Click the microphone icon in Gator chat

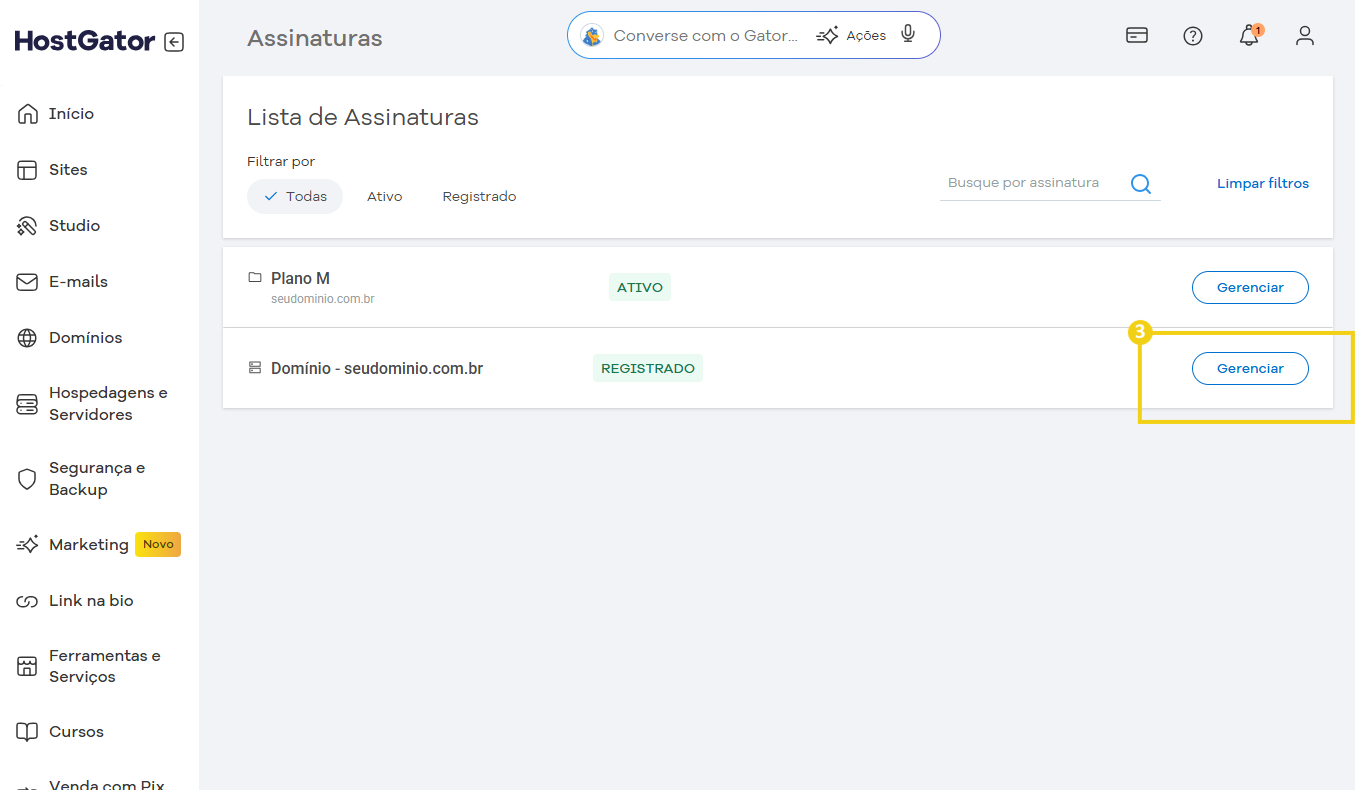(908, 35)
